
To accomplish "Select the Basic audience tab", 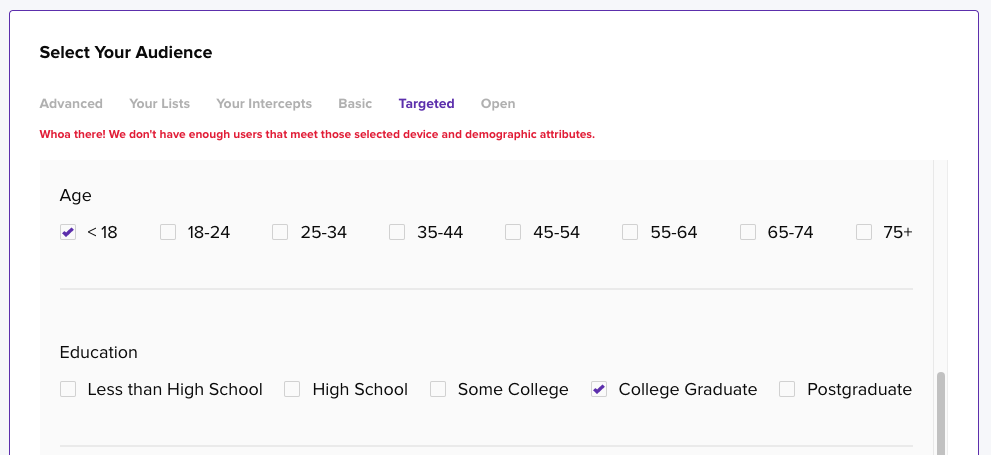I will click(x=355, y=104).
